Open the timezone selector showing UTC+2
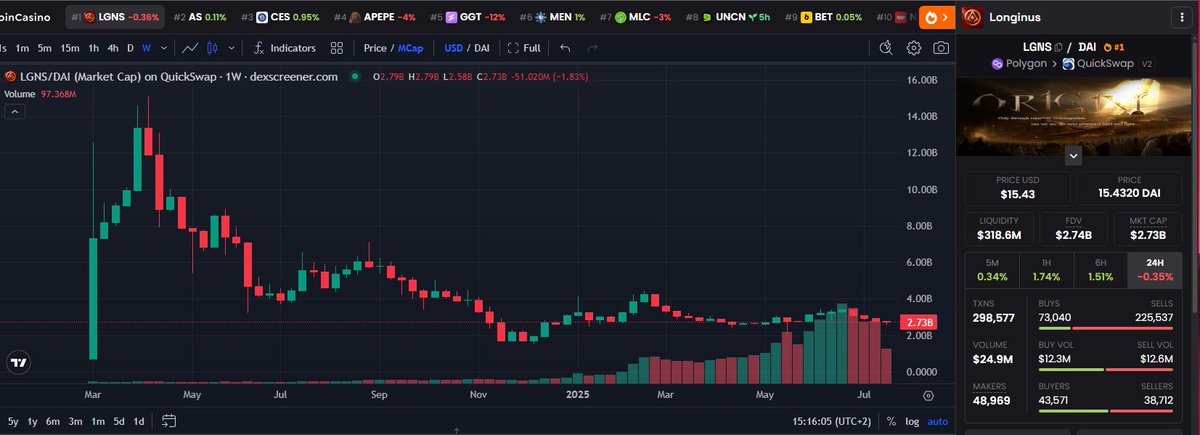This screenshot has height=435, width=1200. 834,421
